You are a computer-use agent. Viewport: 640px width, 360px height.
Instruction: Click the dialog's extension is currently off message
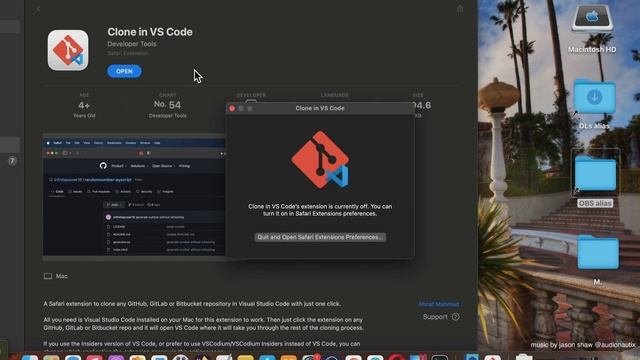point(320,210)
